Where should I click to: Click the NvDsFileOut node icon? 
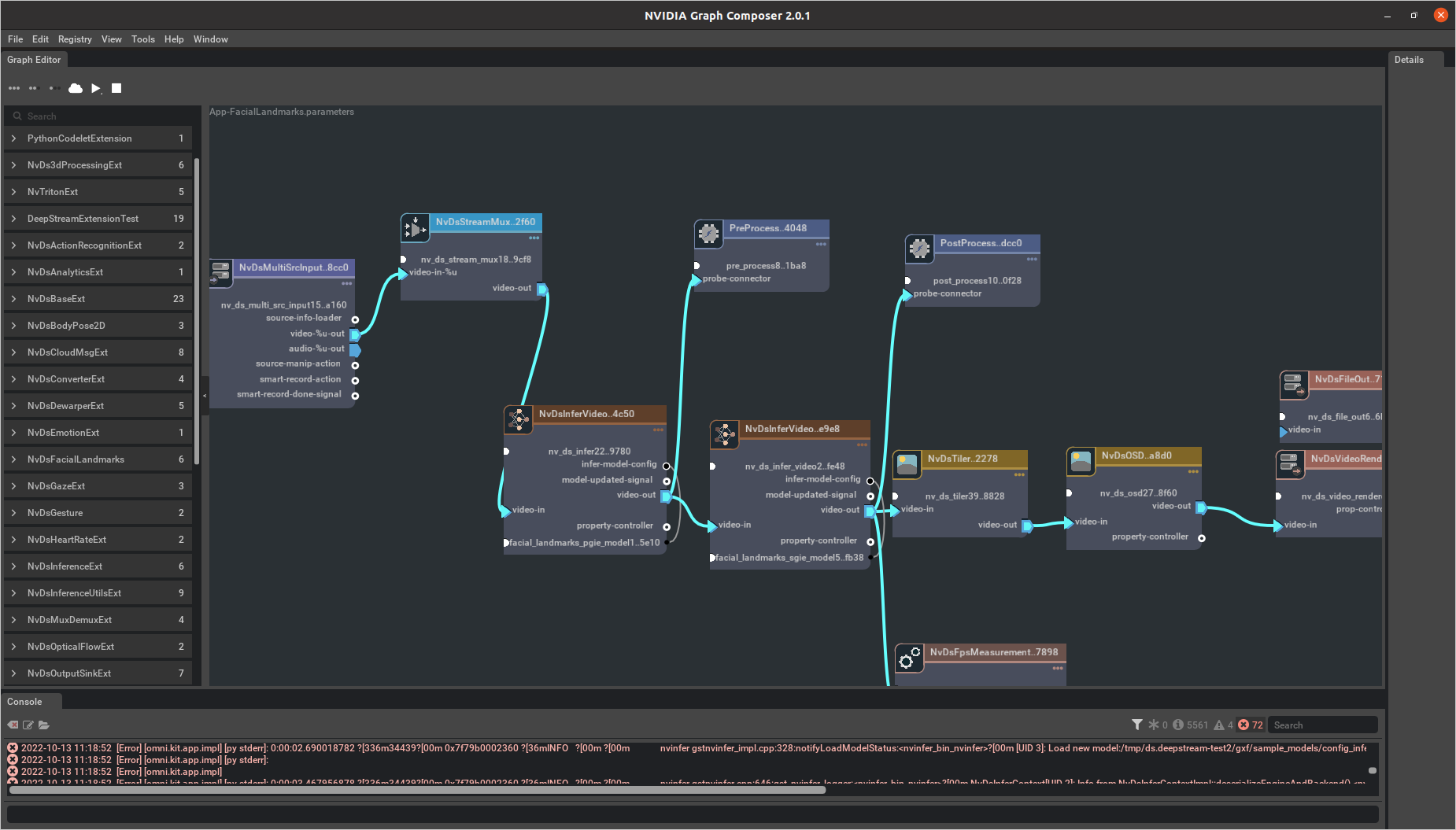tap(1294, 385)
